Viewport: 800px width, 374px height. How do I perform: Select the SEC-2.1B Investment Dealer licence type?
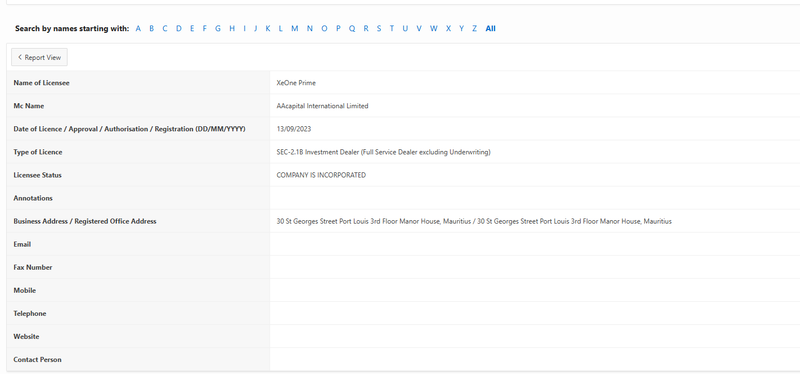[x=384, y=152]
